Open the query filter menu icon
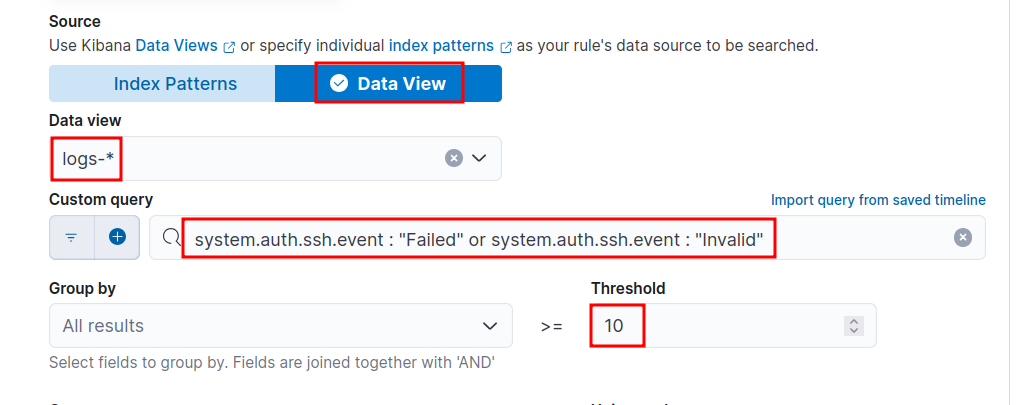Image resolution: width=1029 pixels, height=405 pixels. pyautogui.click(x=72, y=238)
